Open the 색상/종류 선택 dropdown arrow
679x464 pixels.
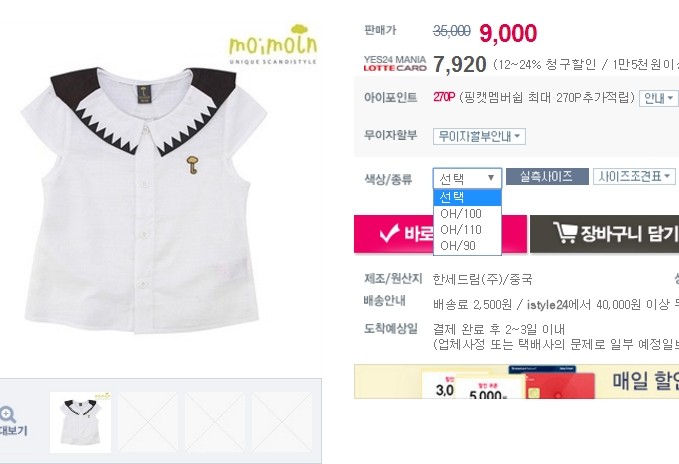pos(491,178)
